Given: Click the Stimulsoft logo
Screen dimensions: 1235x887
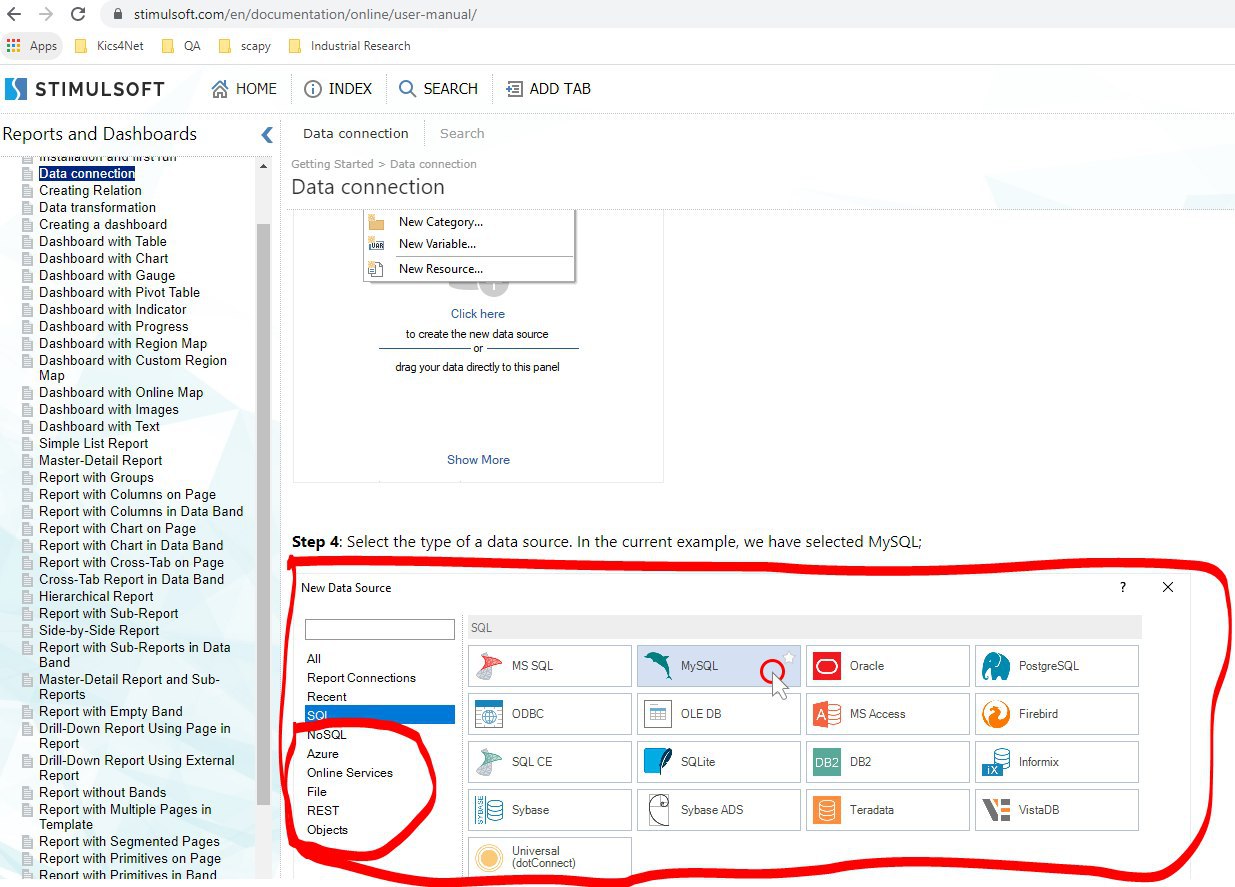Looking at the screenshot, I should pos(85,89).
